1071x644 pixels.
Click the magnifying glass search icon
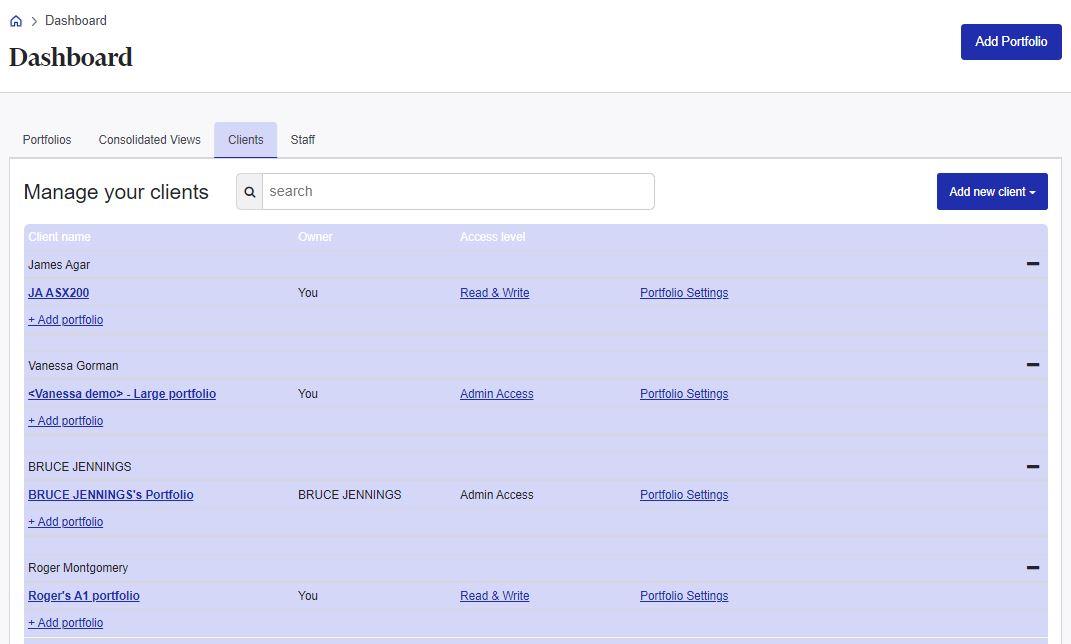pos(249,191)
